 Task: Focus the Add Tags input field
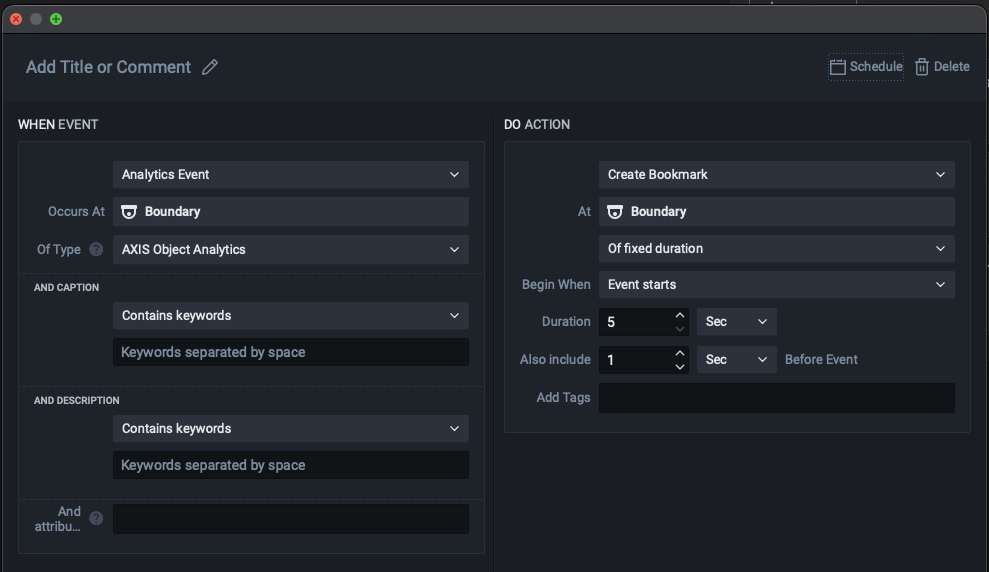point(776,398)
